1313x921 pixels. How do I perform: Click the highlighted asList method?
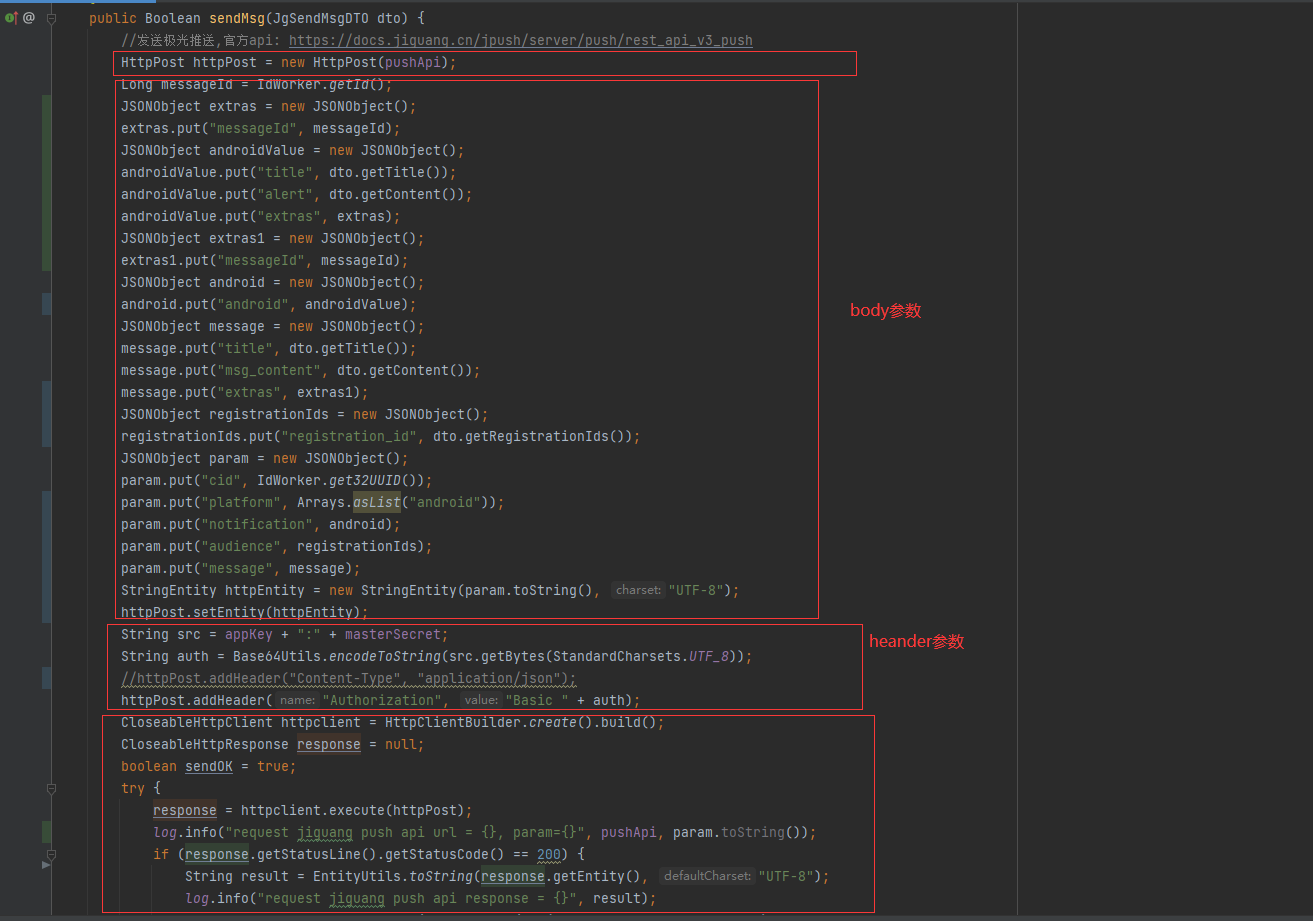pos(377,502)
